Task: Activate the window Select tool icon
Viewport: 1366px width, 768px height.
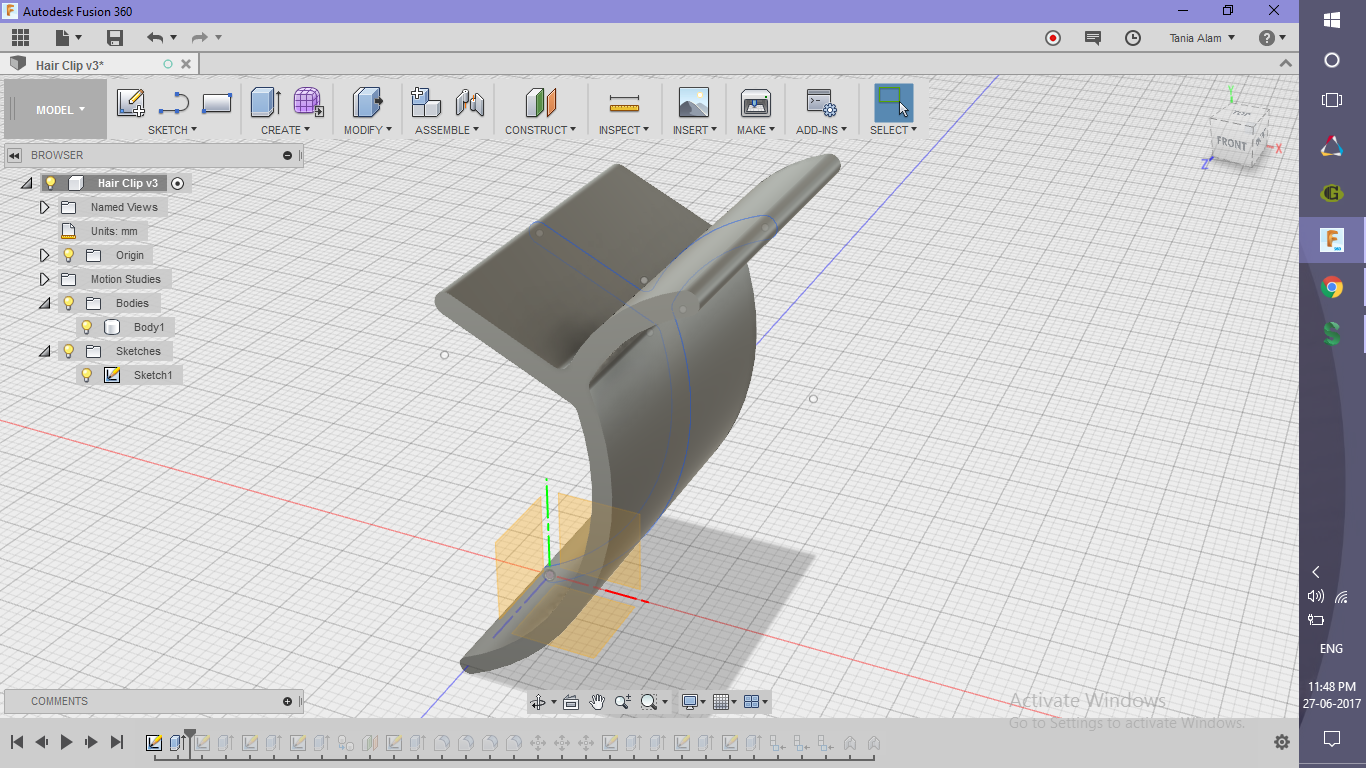Action: coord(893,102)
